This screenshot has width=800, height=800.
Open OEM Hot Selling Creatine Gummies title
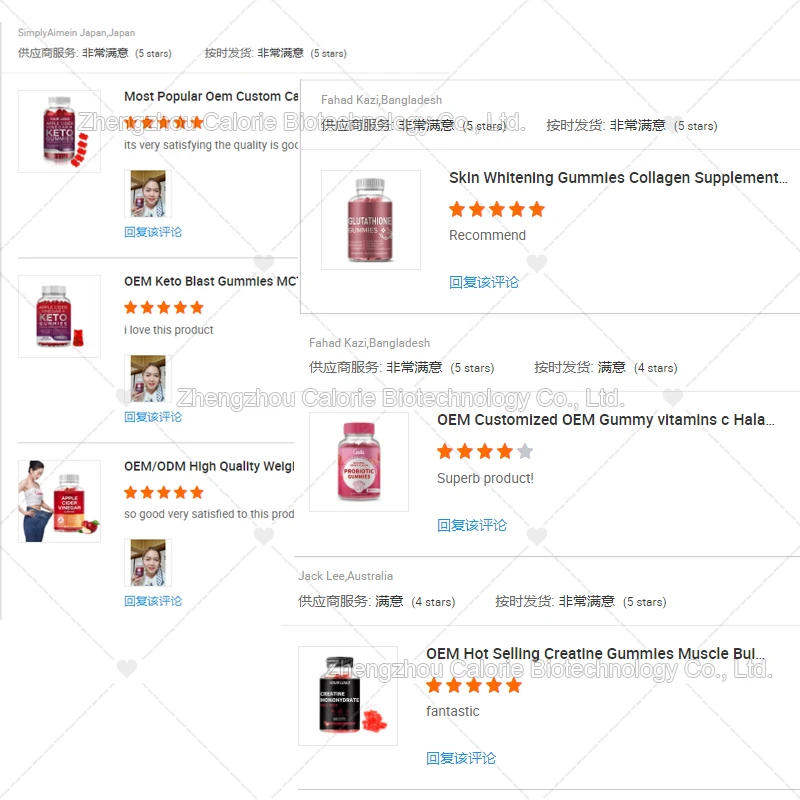pos(595,654)
